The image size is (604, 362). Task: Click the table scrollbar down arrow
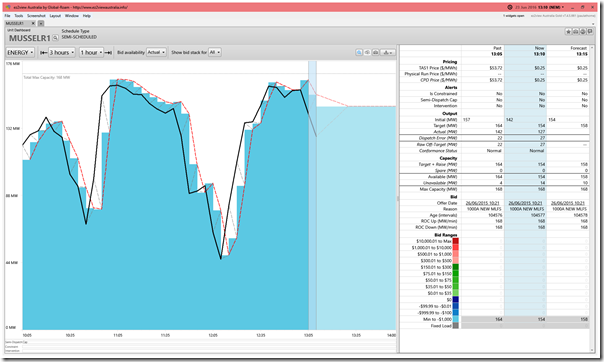(592, 350)
